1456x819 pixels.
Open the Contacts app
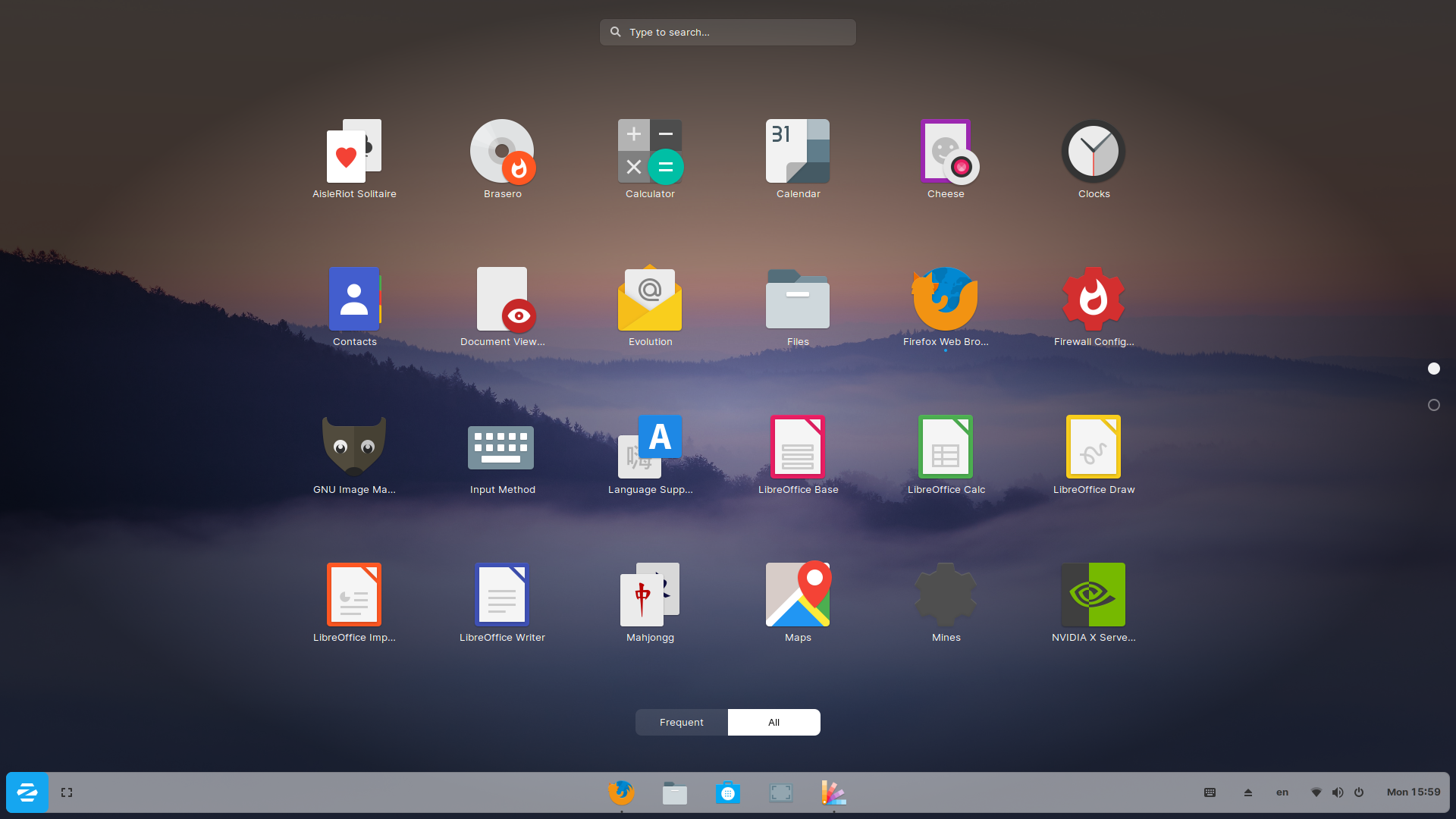354,306
